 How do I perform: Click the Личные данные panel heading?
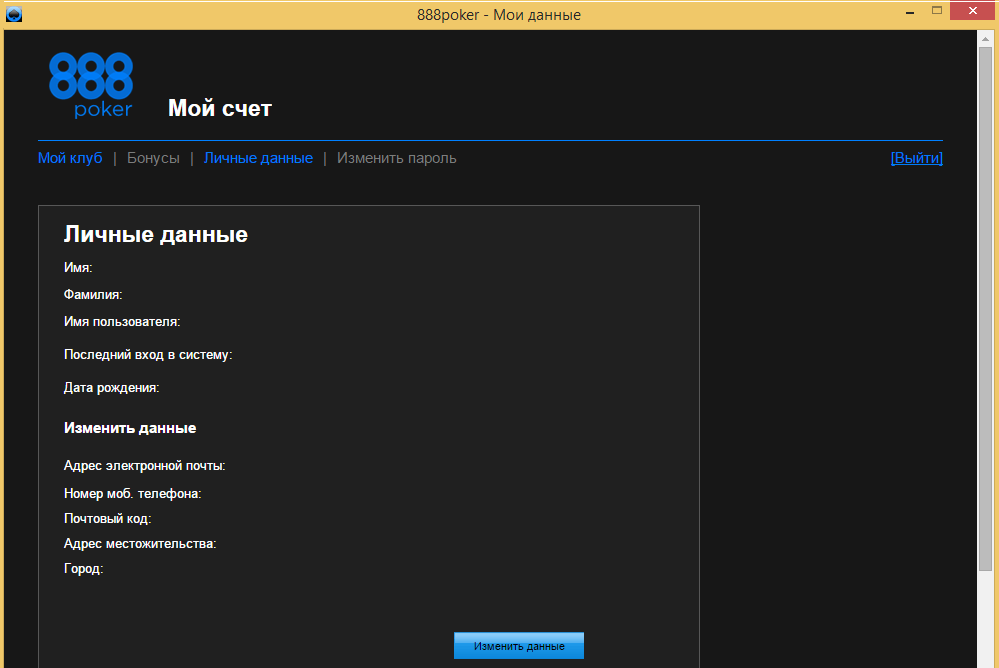(156, 235)
